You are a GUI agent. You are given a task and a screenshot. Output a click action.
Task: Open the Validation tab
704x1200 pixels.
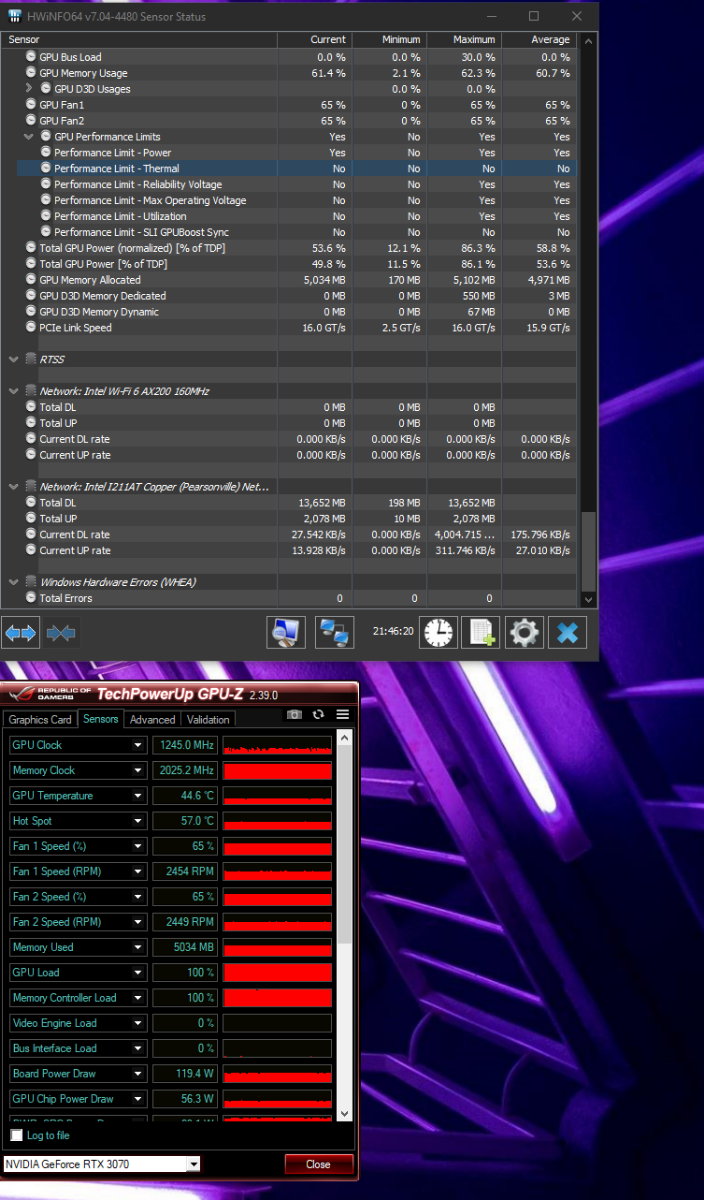[208, 720]
